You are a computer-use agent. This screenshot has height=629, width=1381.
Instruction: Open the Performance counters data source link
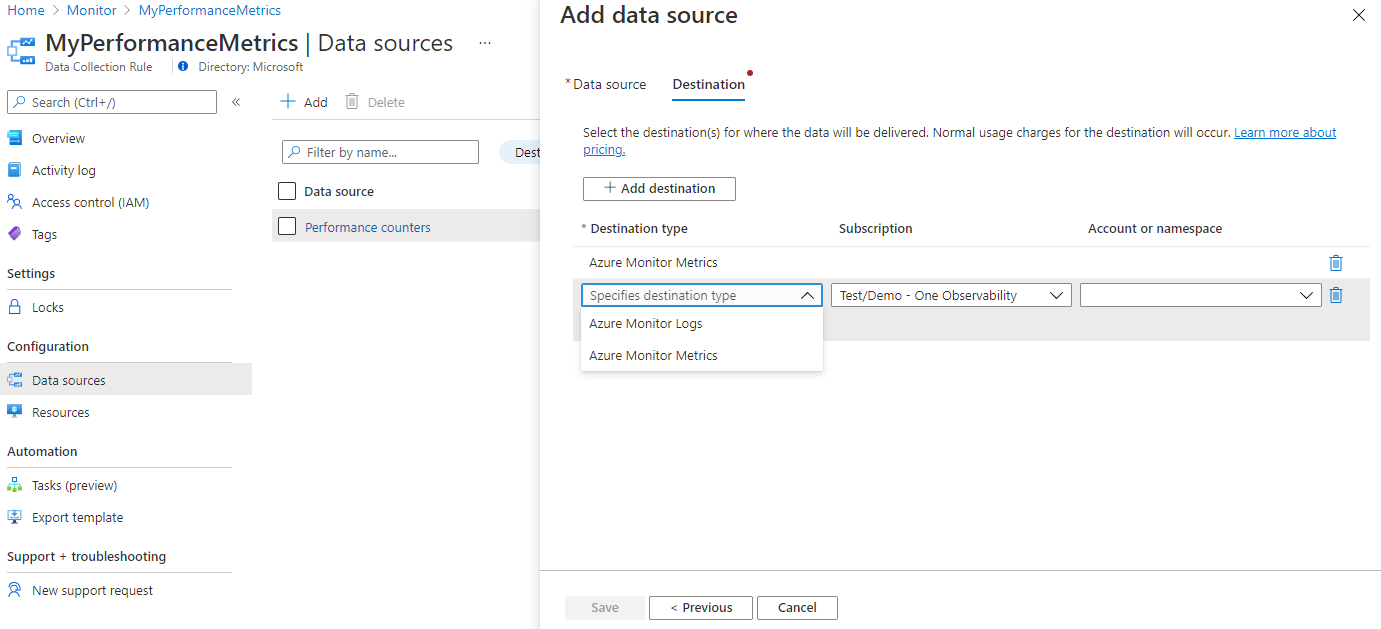[368, 227]
